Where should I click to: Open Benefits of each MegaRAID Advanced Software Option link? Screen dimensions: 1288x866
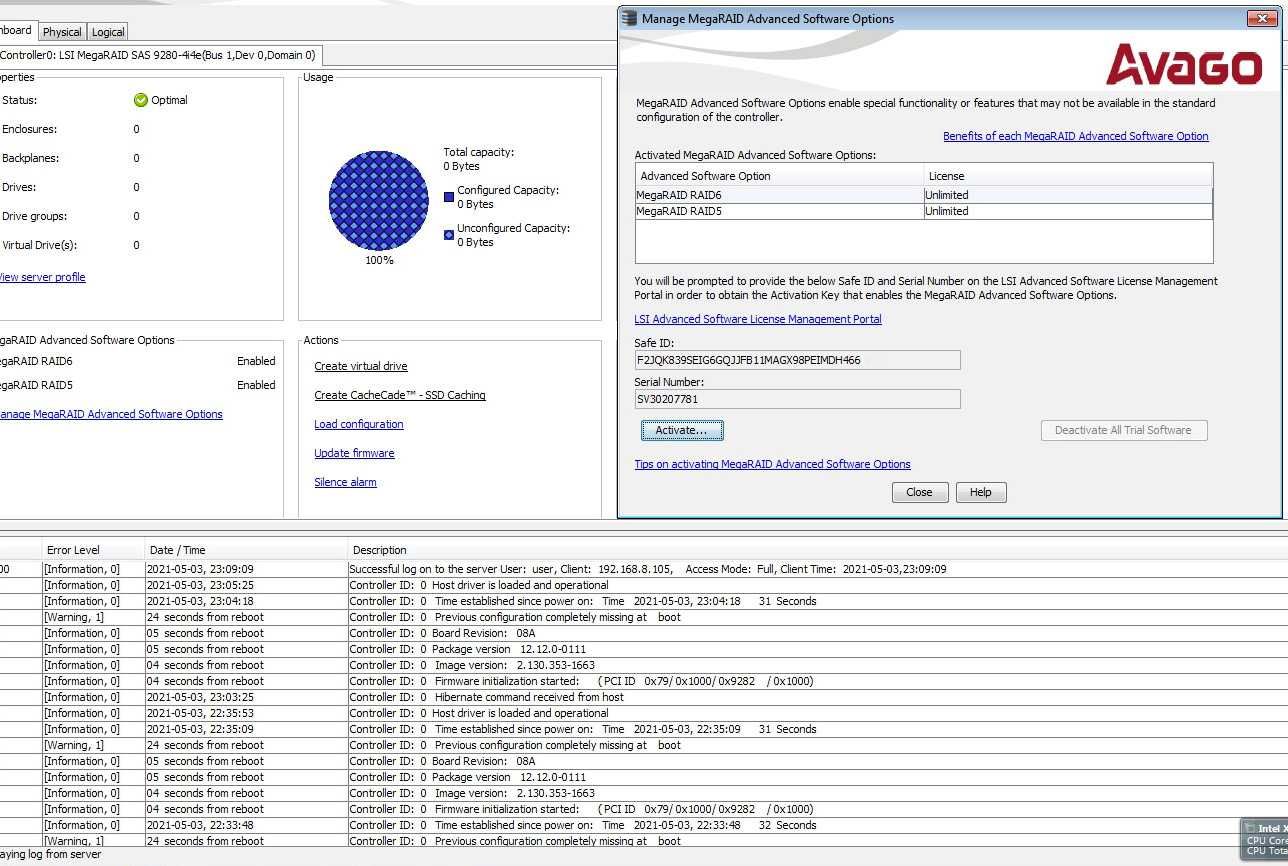pos(1076,136)
